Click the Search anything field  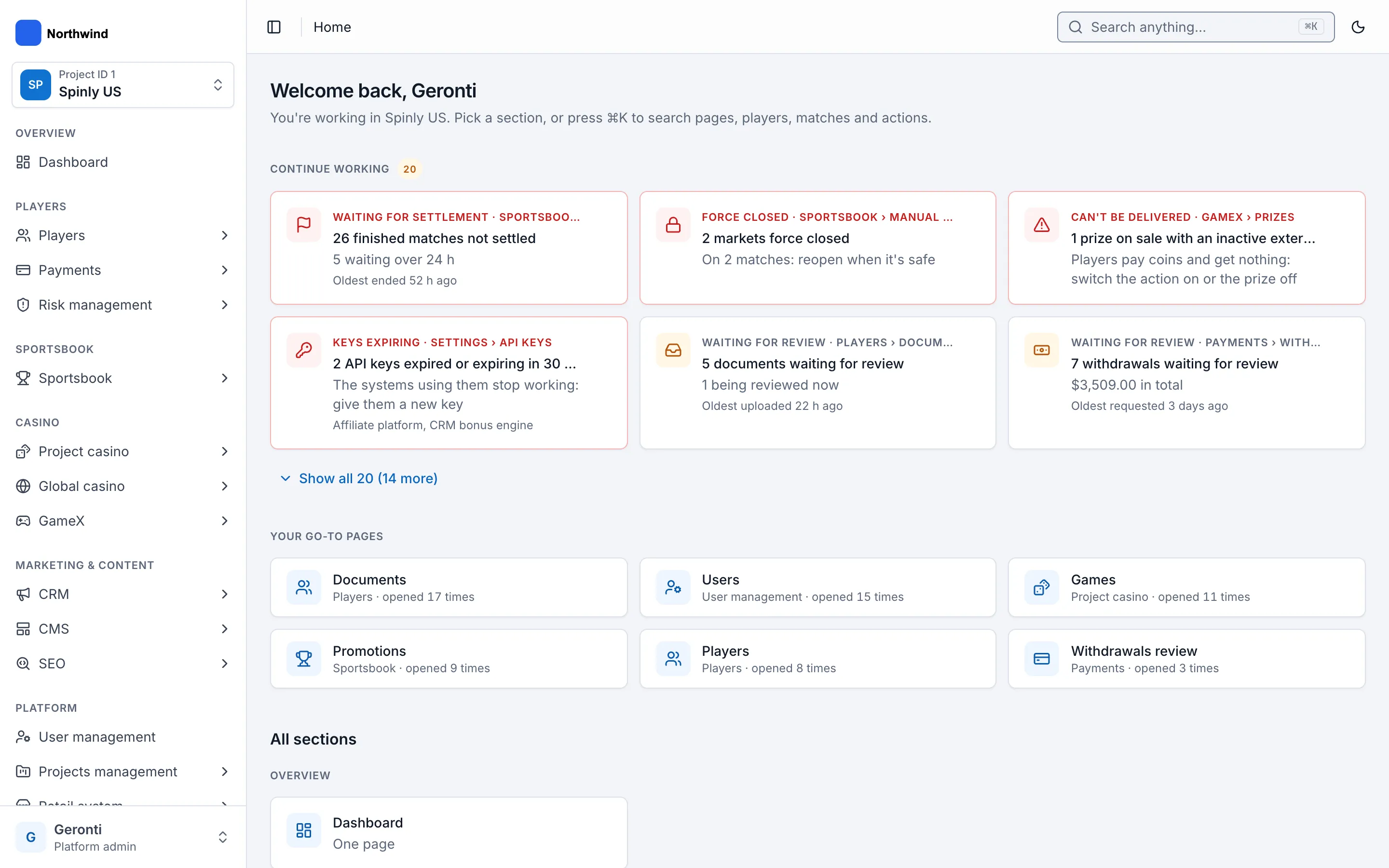click(1196, 27)
